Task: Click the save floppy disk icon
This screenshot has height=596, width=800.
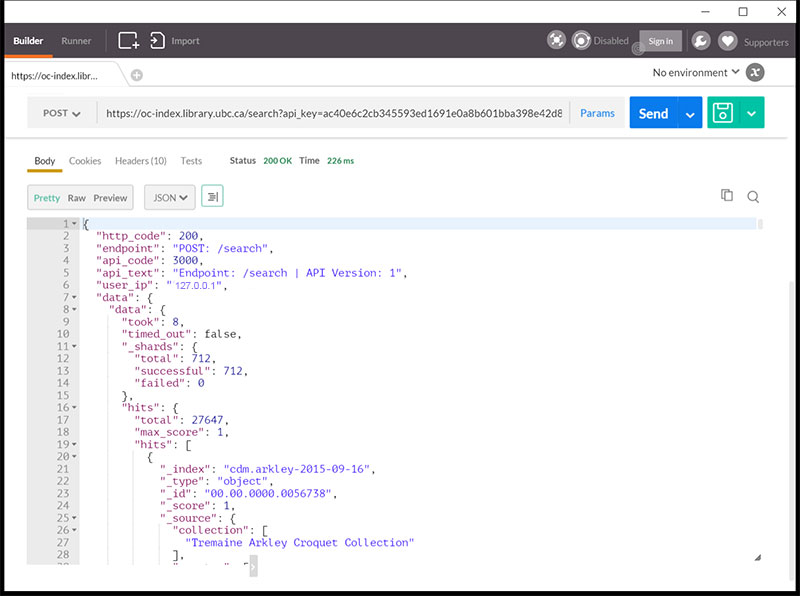Action: pyautogui.click(x=723, y=112)
